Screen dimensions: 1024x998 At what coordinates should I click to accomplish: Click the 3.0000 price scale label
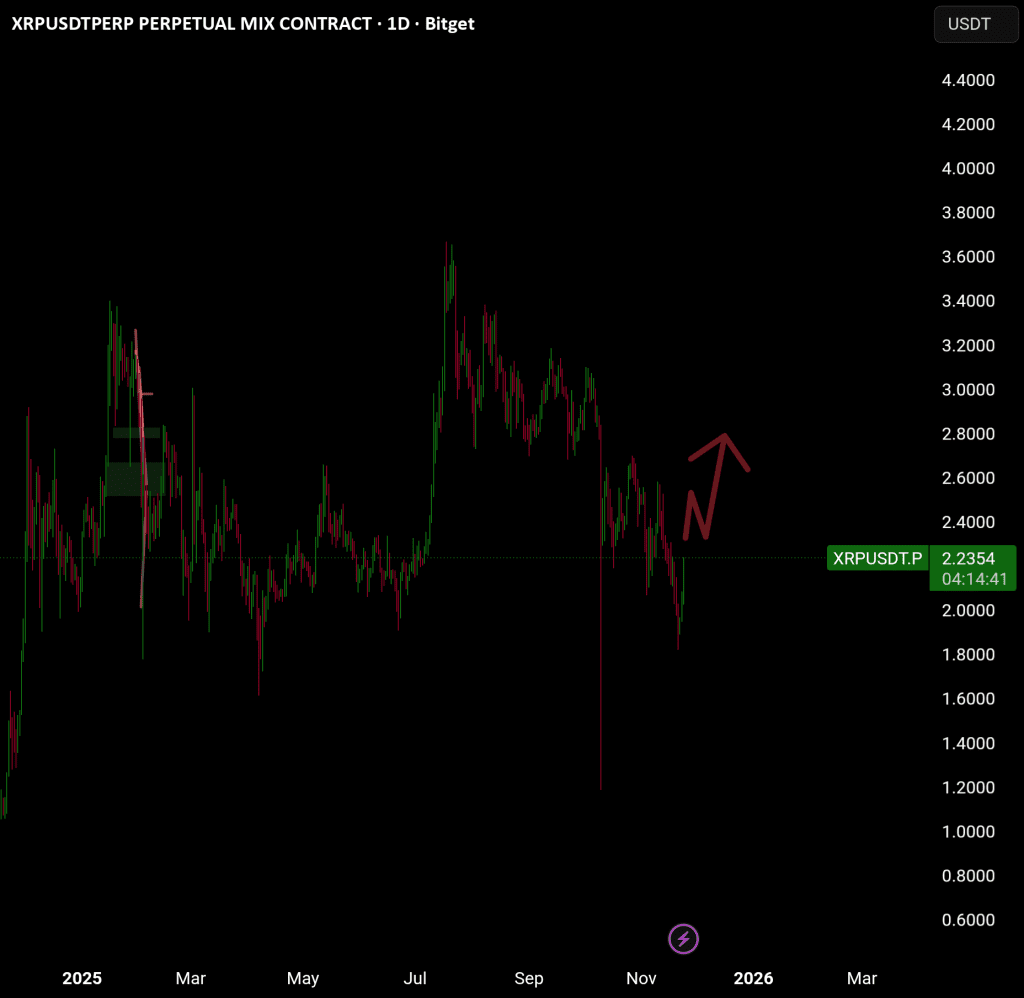coord(968,389)
